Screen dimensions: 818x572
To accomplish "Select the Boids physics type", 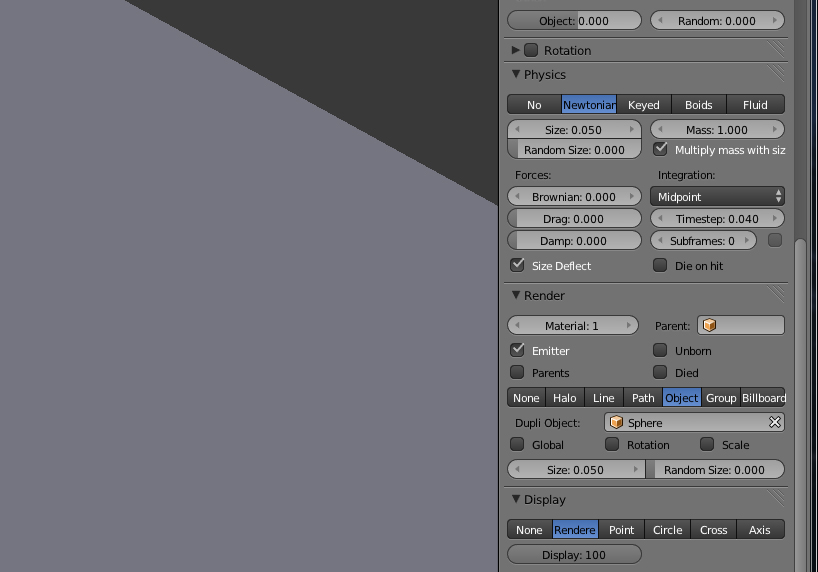I will point(699,104).
